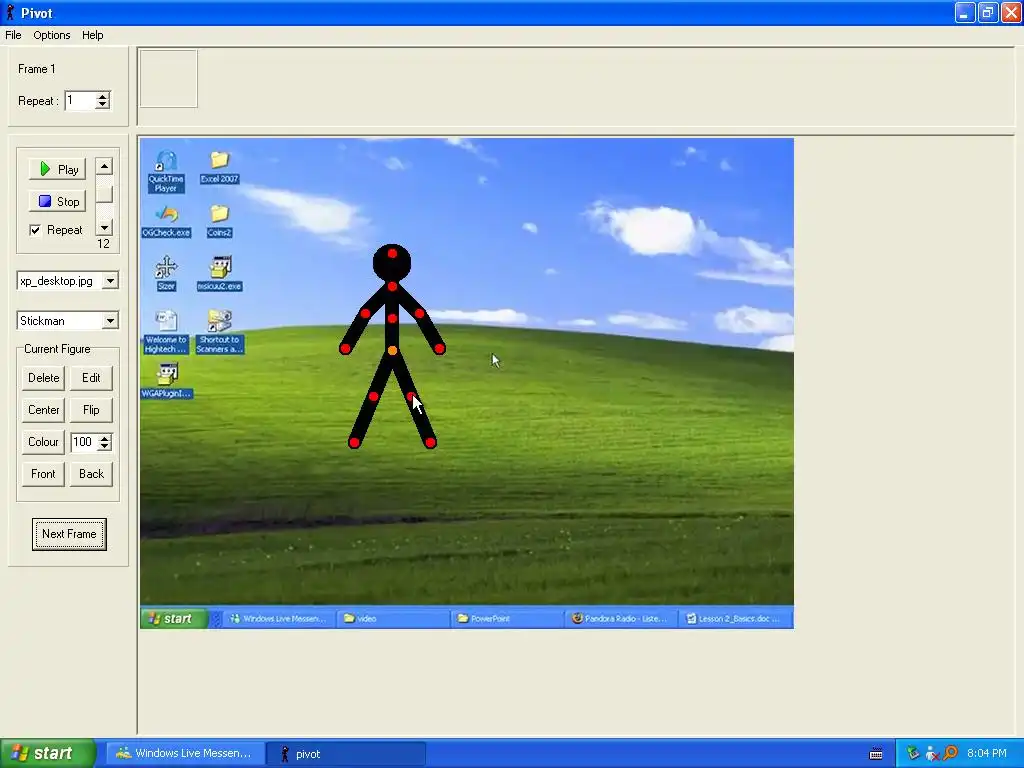1024x768 pixels.
Task: Click the speed scrollbar down arrow
Action: coord(104,227)
